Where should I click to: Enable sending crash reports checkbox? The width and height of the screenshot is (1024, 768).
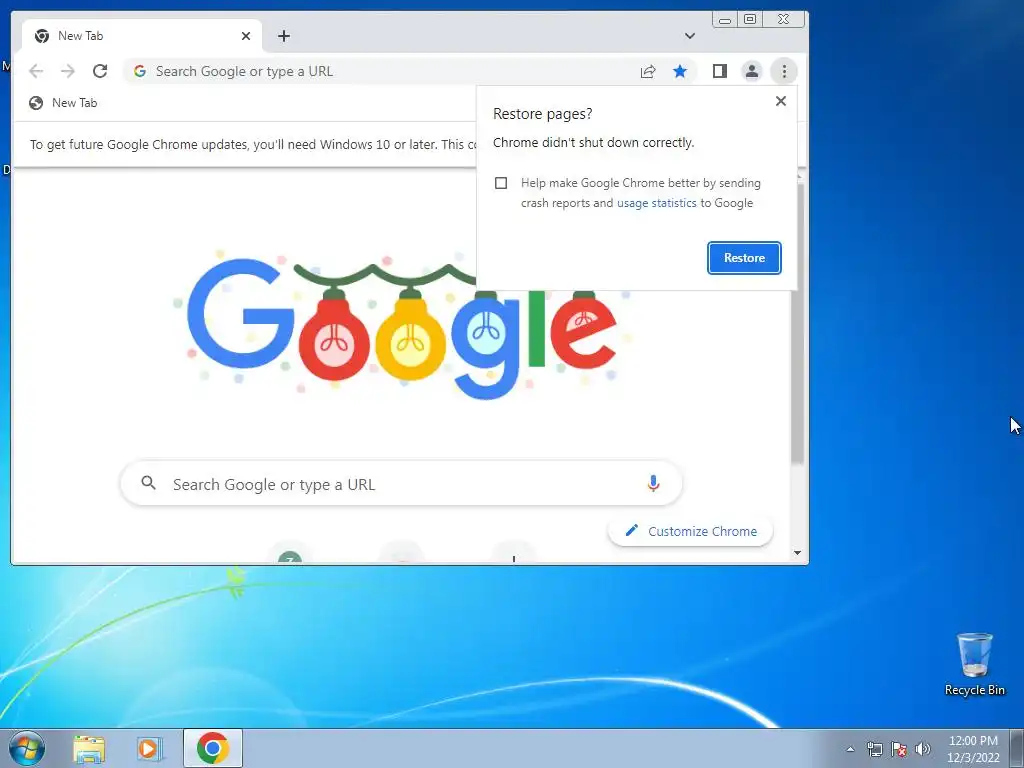point(501,183)
